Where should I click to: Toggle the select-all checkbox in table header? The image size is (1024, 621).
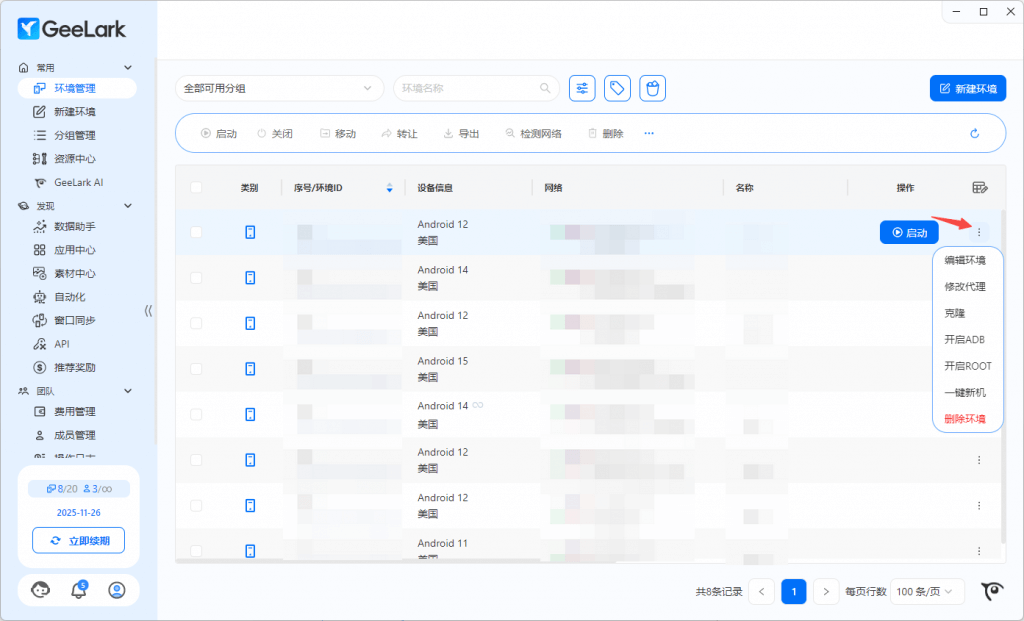[196, 187]
